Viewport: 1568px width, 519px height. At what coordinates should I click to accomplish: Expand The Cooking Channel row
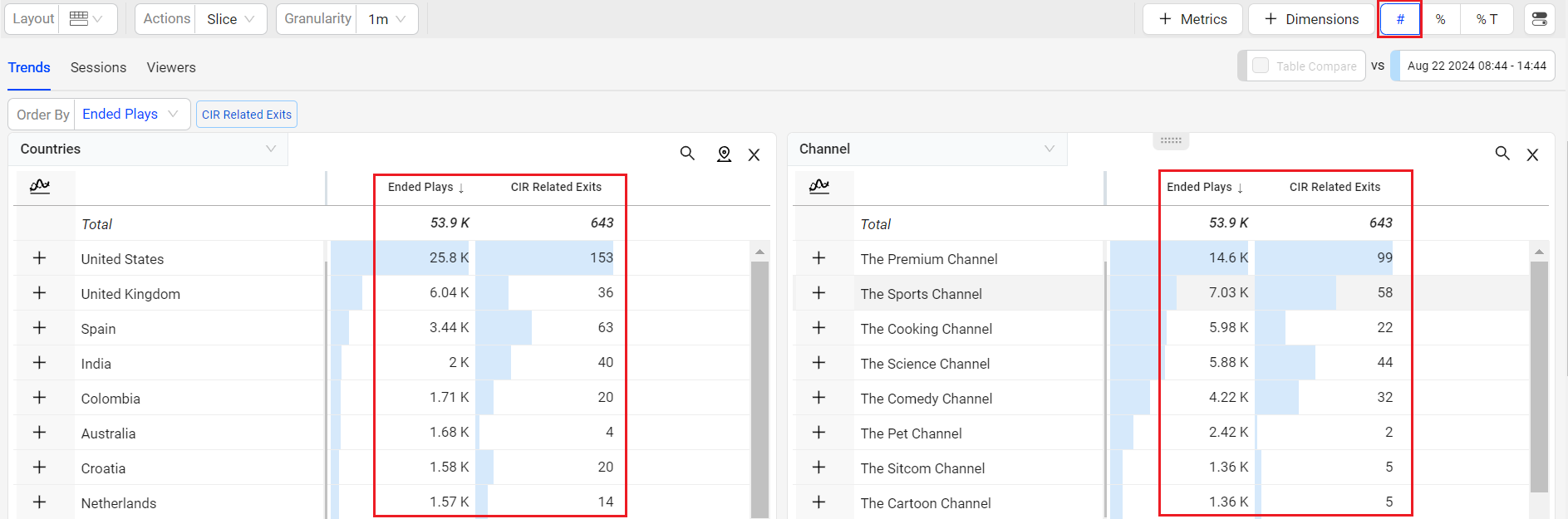[x=818, y=328]
